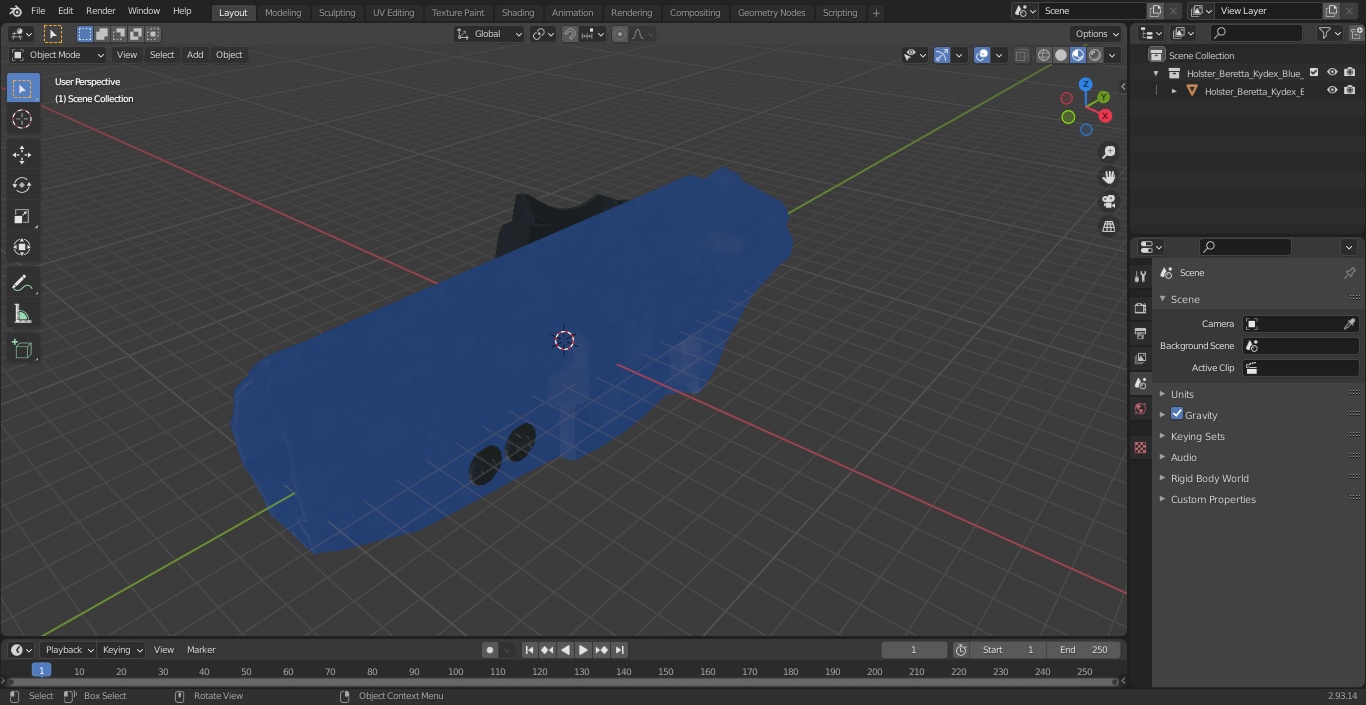Click the pan view hand icon
The image size is (1366, 705).
1109,177
